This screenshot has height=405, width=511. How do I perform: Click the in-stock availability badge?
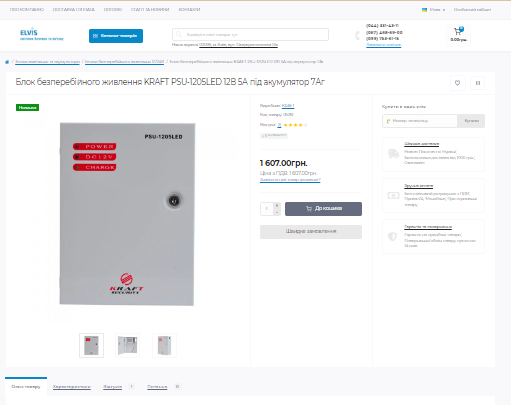[x=274, y=135]
